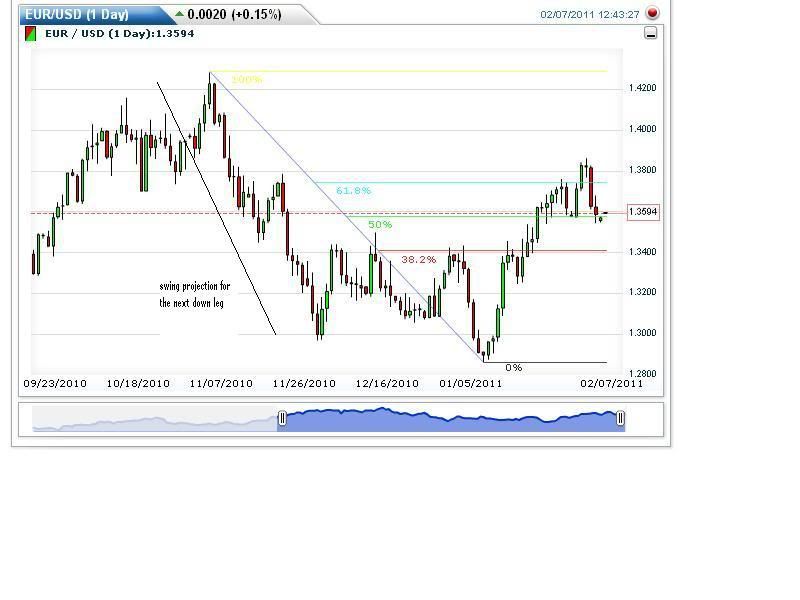Click the 09/23/2010 date axis label
The height and width of the screenshot is (600, 800).
tap(55, 383)
